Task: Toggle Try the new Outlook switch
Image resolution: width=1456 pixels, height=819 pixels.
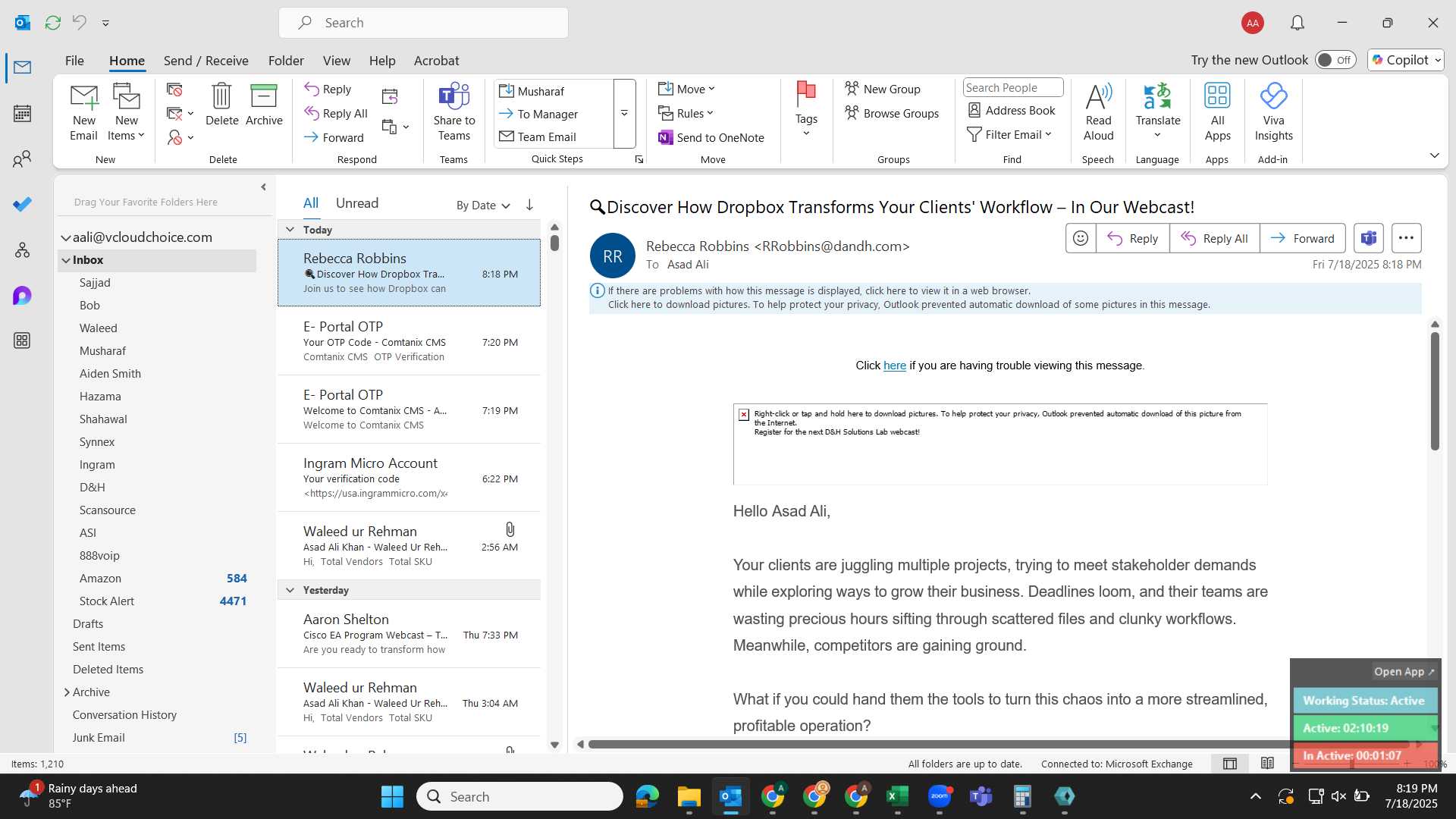Action: coord(1335,60)
